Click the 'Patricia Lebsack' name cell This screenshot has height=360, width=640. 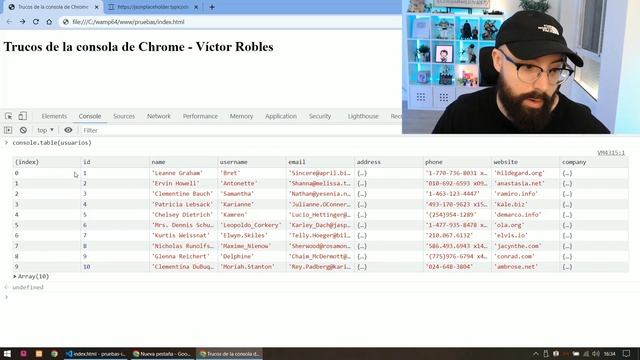(x=183, y=204)
